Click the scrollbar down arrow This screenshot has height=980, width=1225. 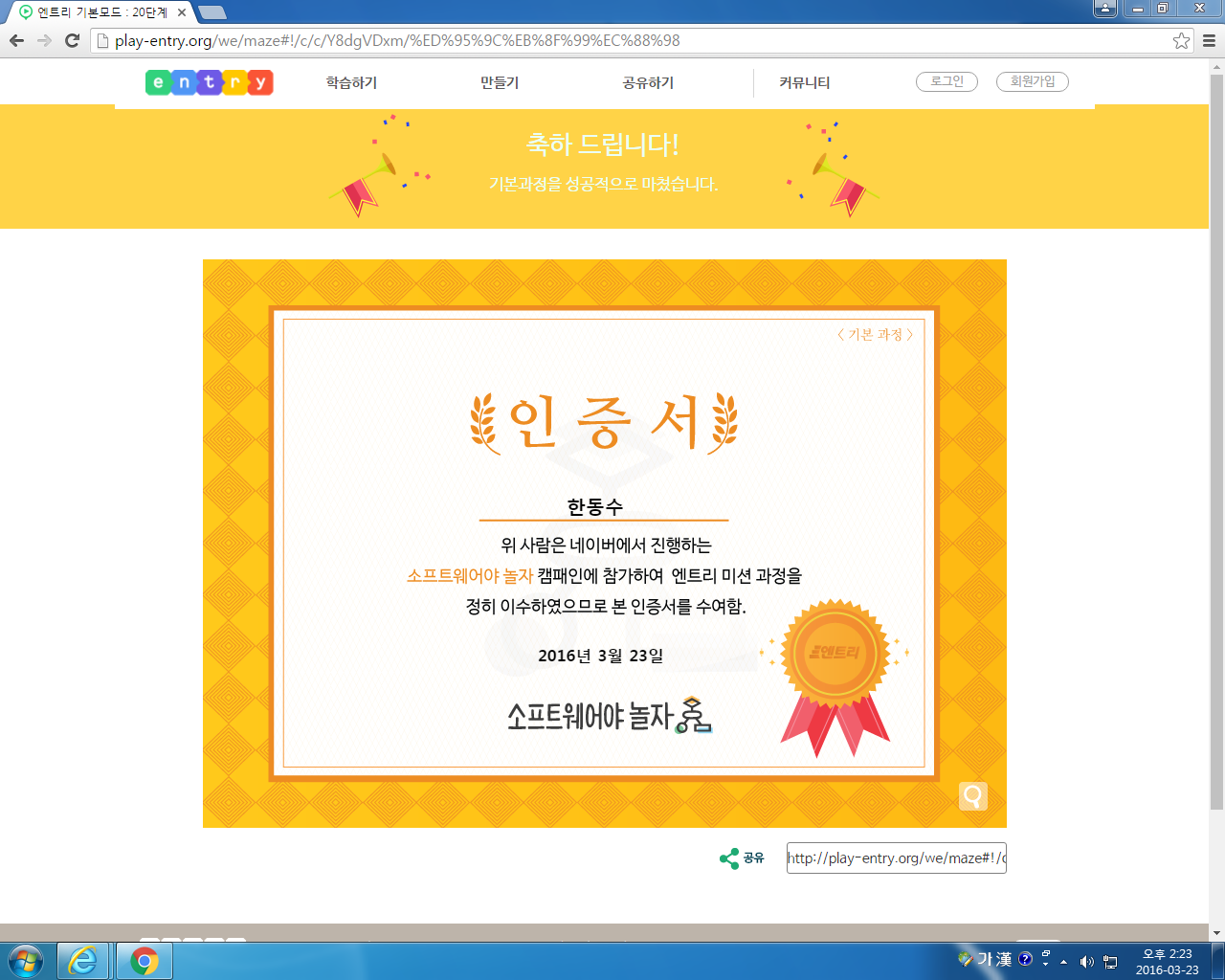click(1216, 933)
